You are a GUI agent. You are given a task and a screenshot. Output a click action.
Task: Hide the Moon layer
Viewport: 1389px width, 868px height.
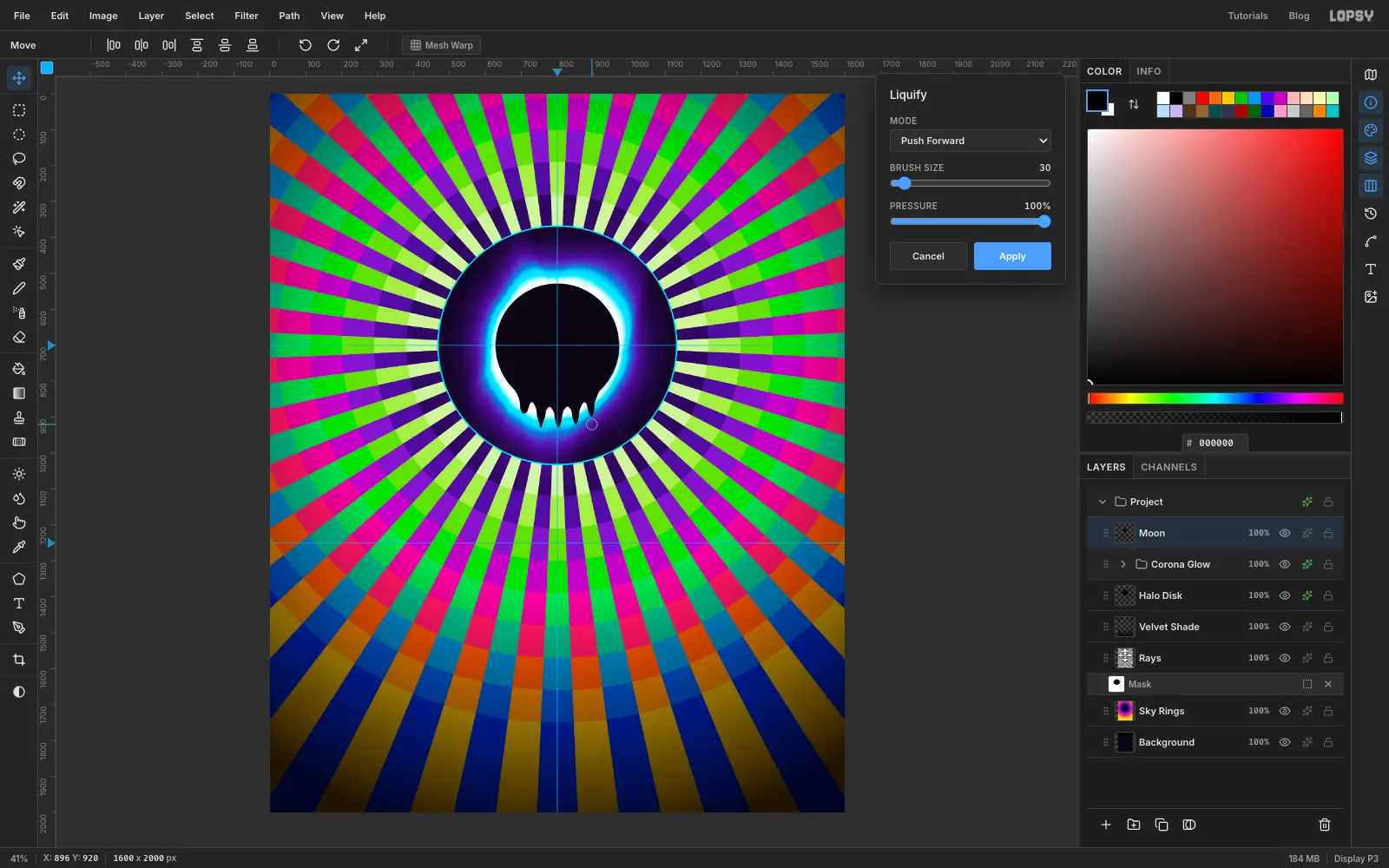1285,533
